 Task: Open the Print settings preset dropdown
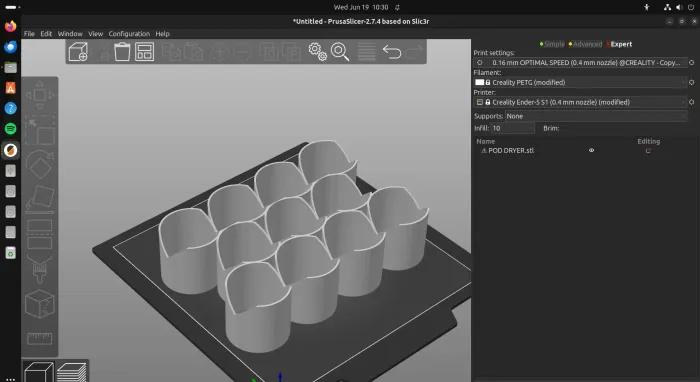(x=580, y=63)
